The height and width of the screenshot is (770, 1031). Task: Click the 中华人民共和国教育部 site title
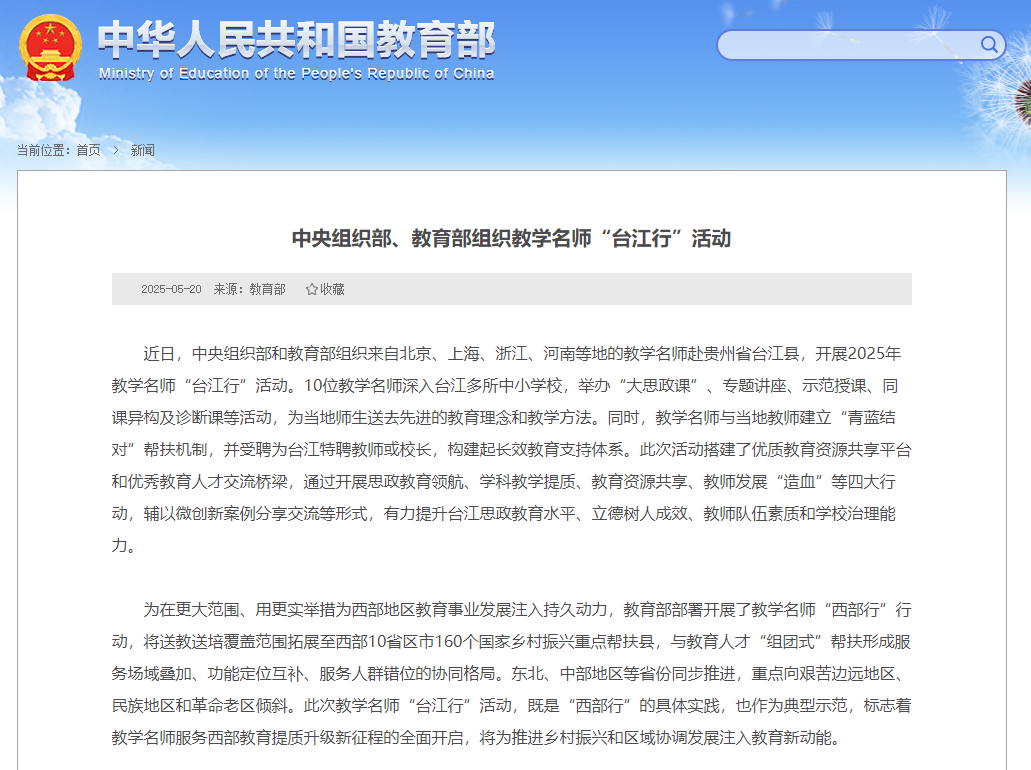point(296,40)
